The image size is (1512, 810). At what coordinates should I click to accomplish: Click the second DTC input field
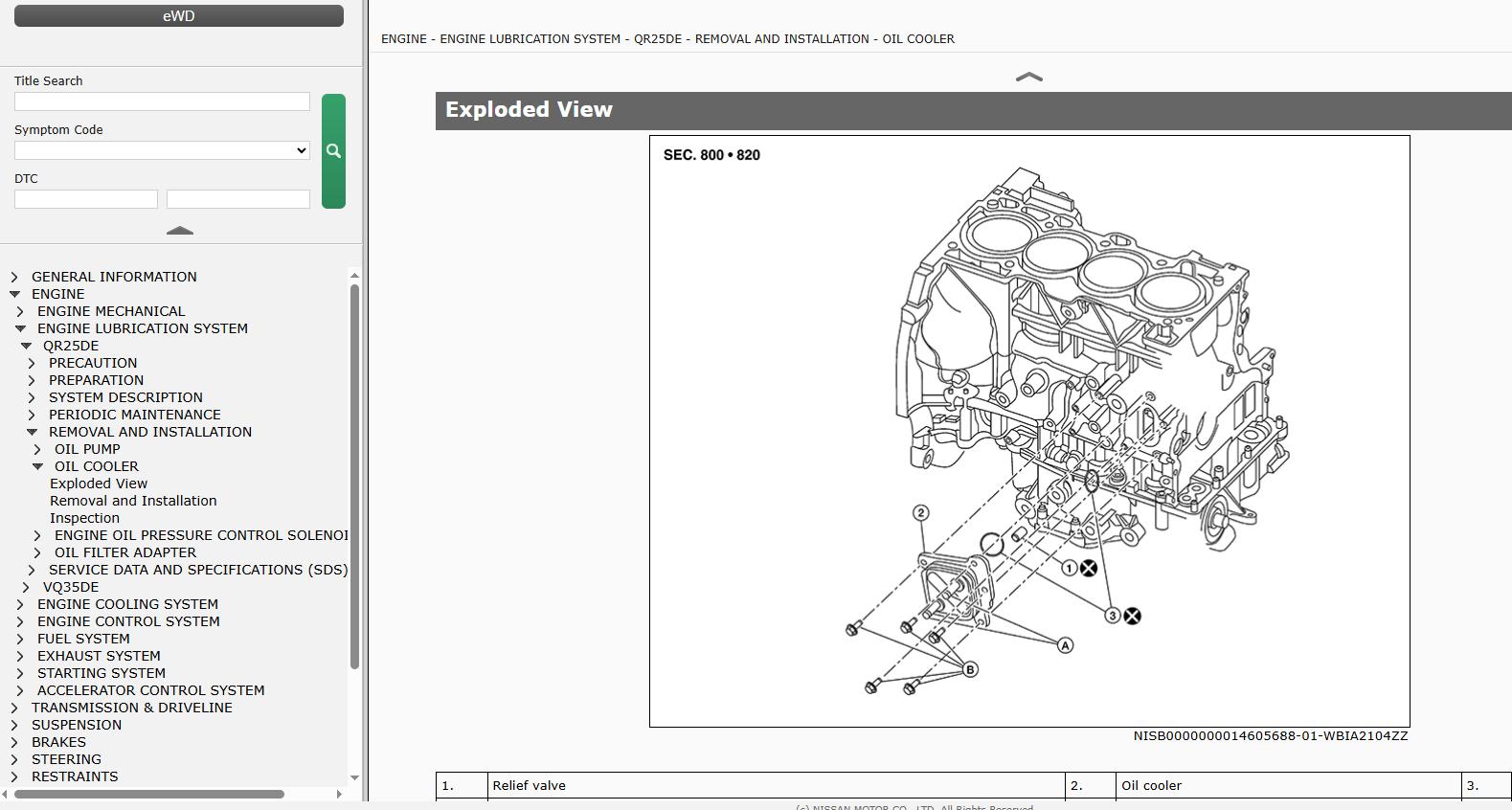(x=238, y=199)
